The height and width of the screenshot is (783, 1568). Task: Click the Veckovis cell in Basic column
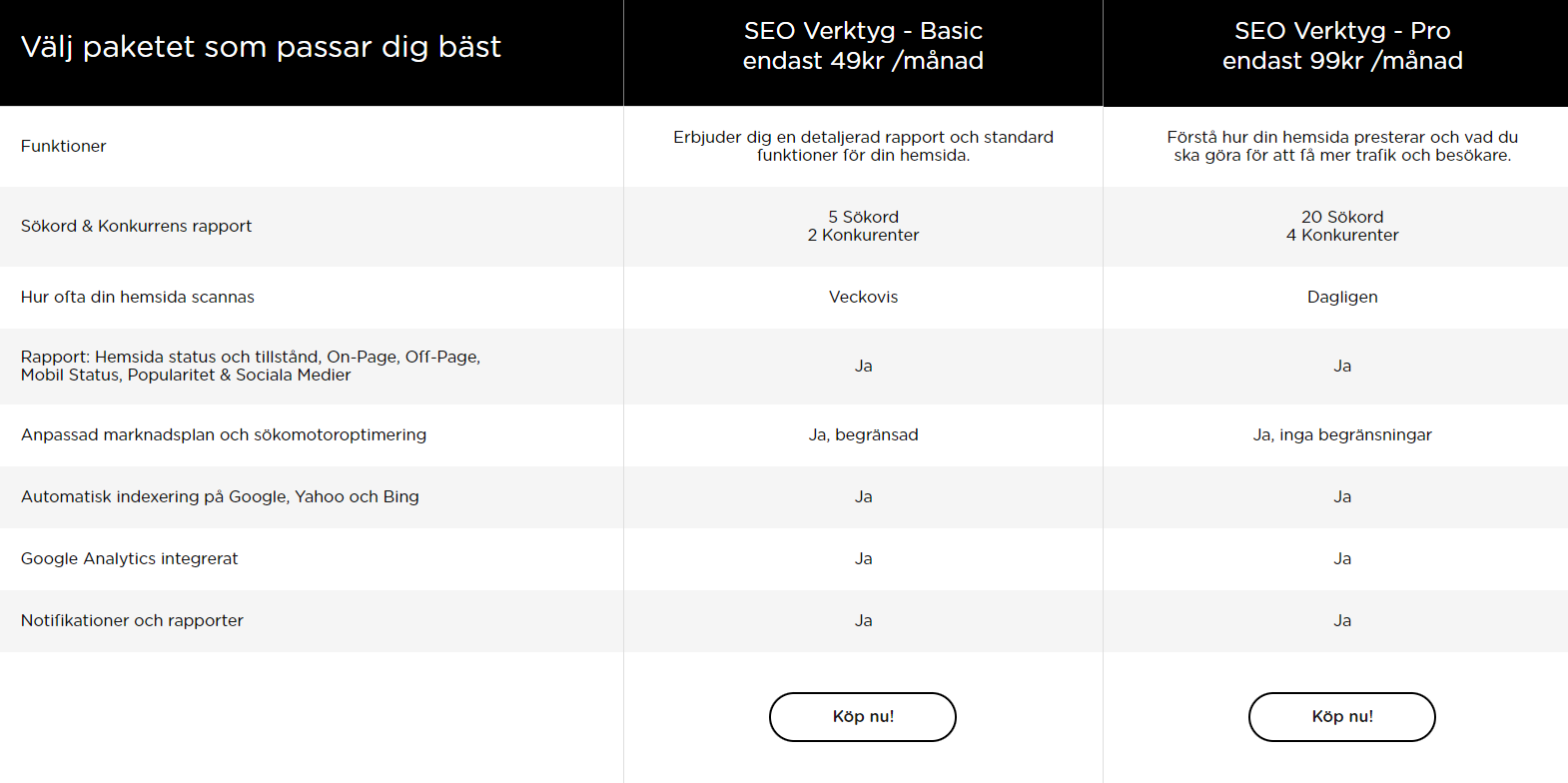[x=863, y=297]
